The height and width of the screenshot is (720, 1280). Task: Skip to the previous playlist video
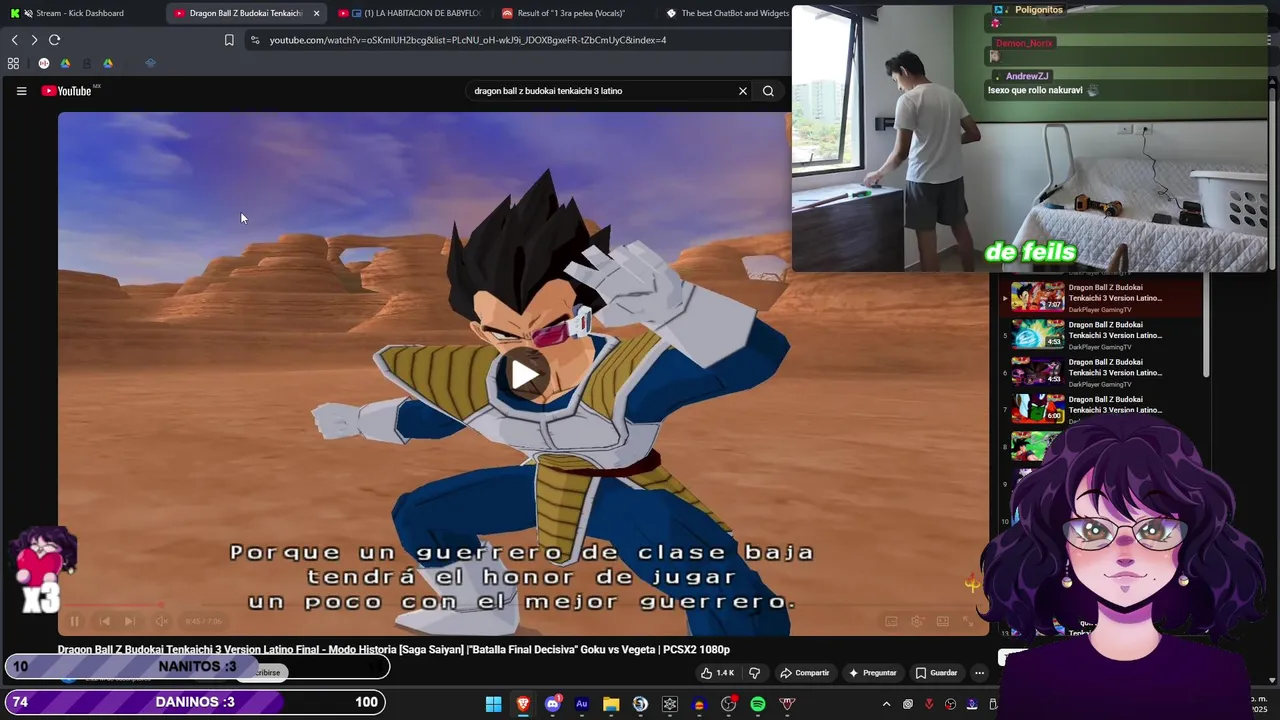pyautogui.click(x=104, y=621)
